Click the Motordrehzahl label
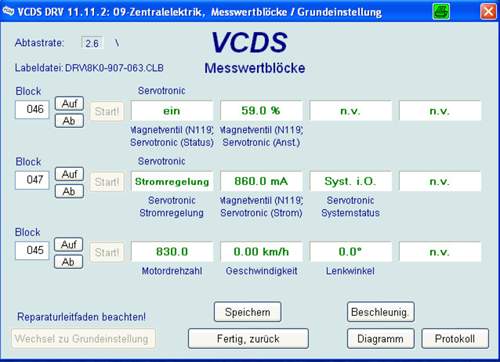The height and width of the screenshot is (362, 500). coord(172,271)
